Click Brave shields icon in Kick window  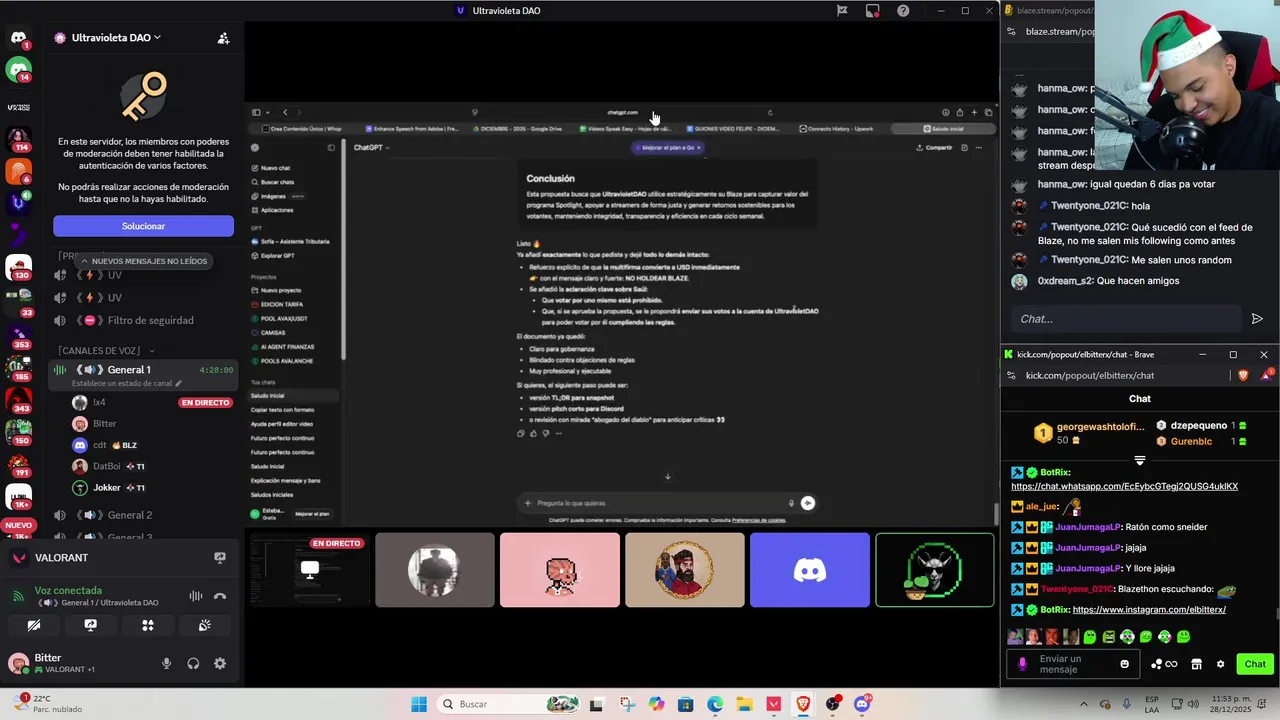point(1243,375)
